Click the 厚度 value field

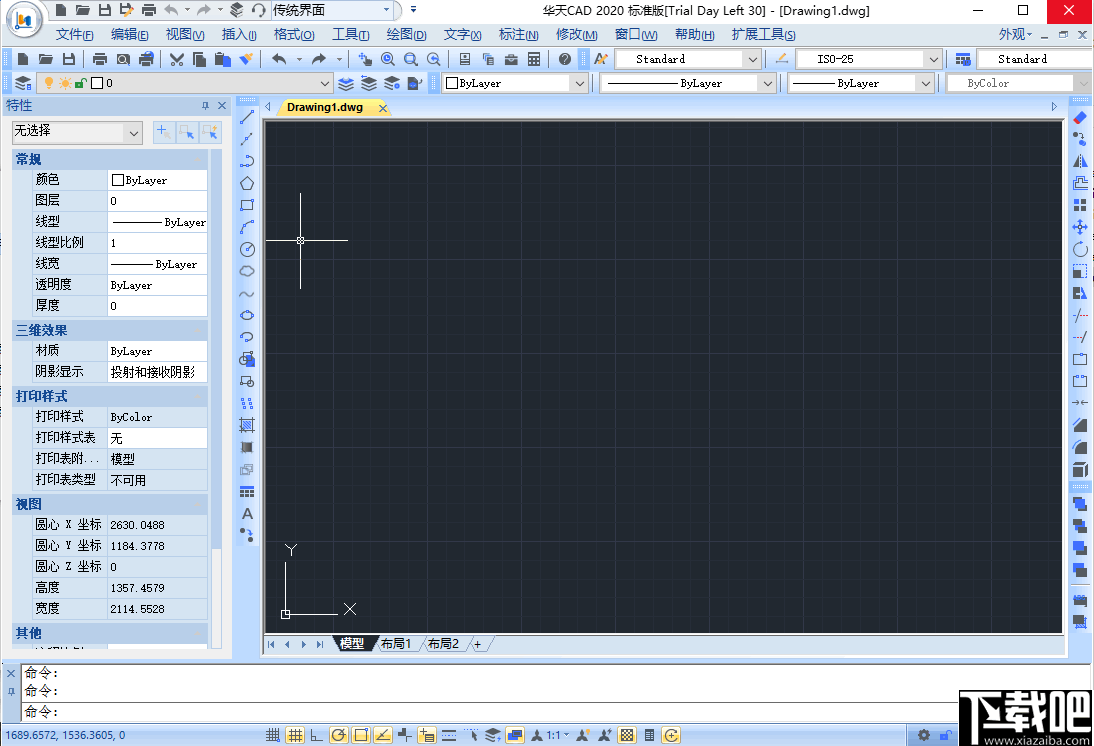point(158,306)
